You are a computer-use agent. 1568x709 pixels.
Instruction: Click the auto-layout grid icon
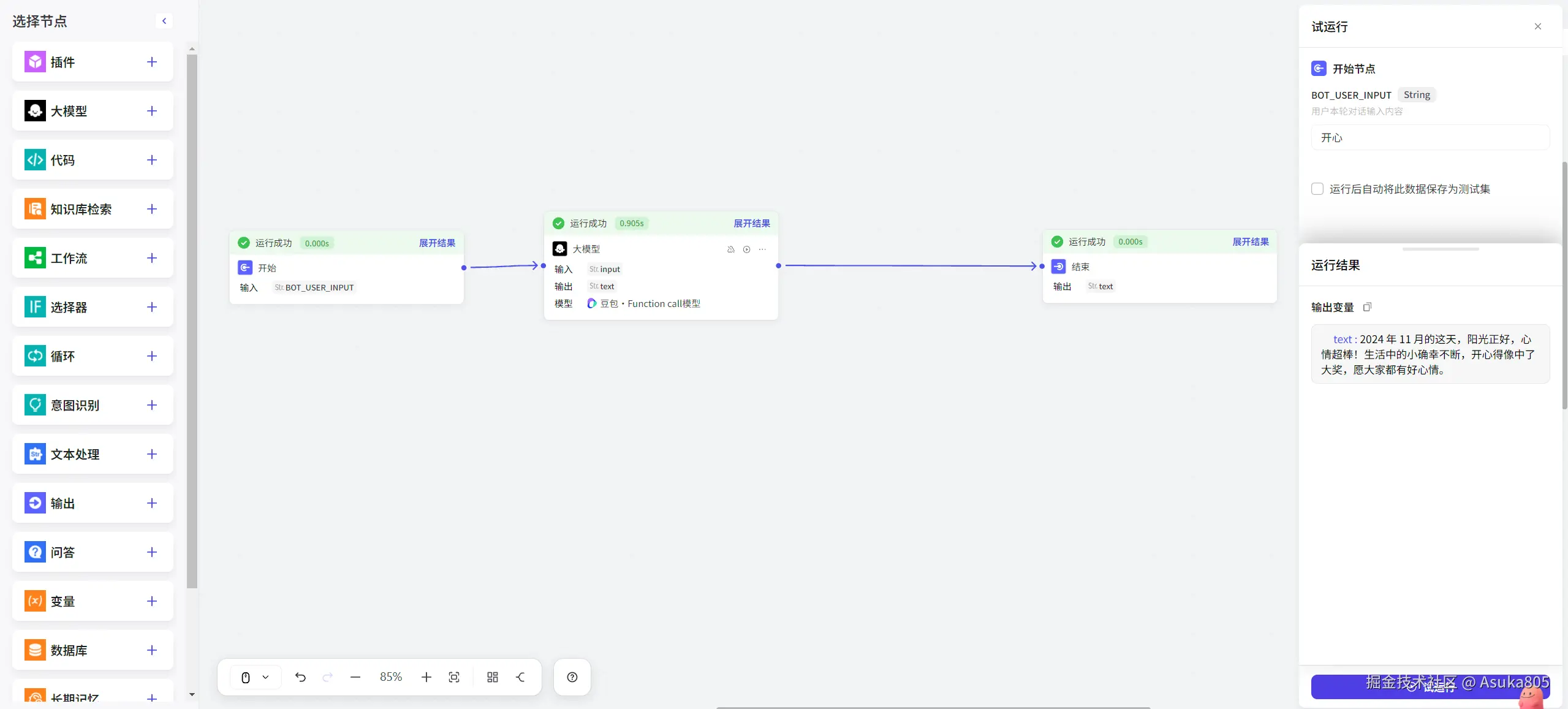(x=493, y=677)
